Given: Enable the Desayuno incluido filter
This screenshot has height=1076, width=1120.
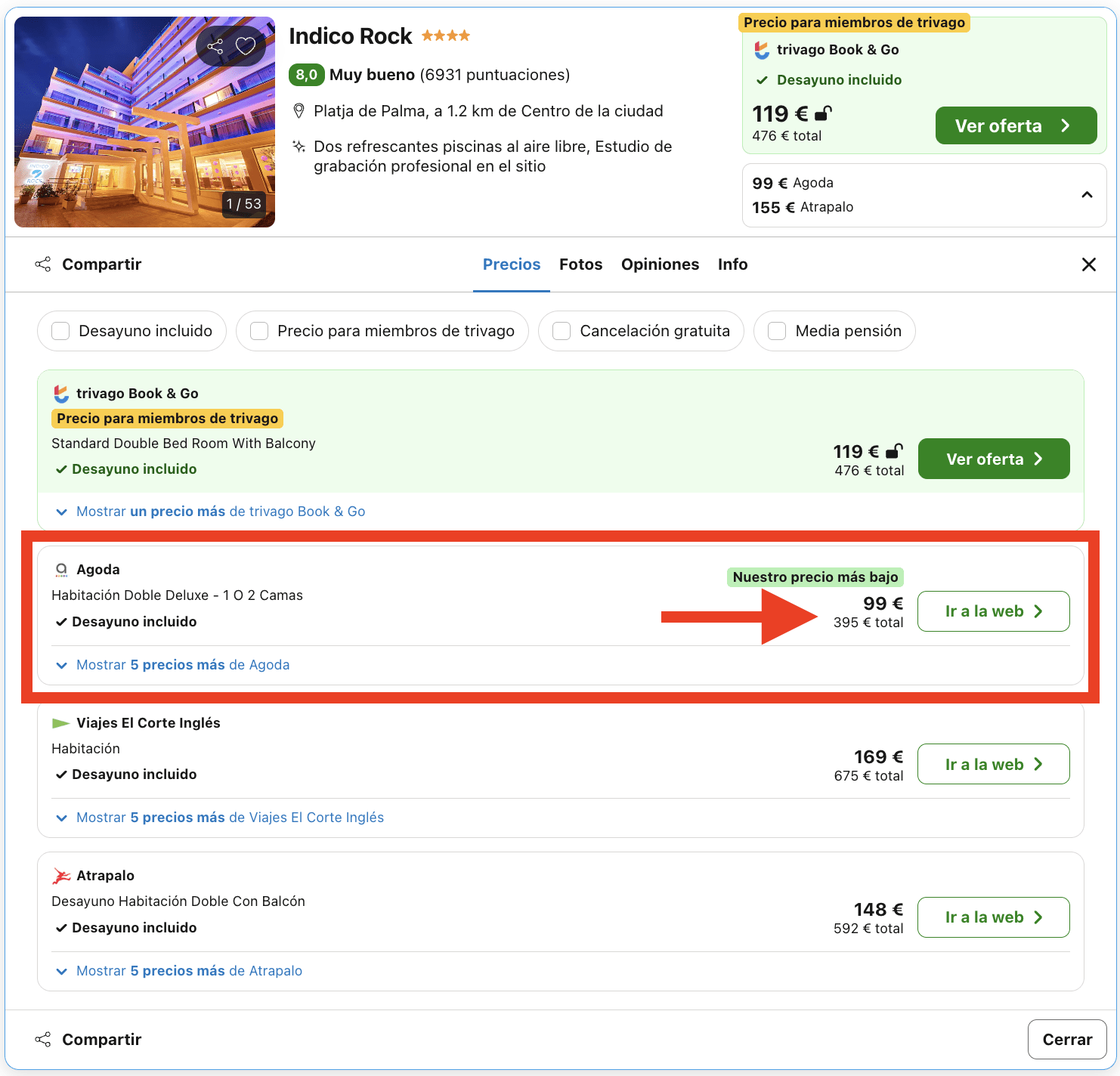Looking at the screenshot, I should 60,331.
